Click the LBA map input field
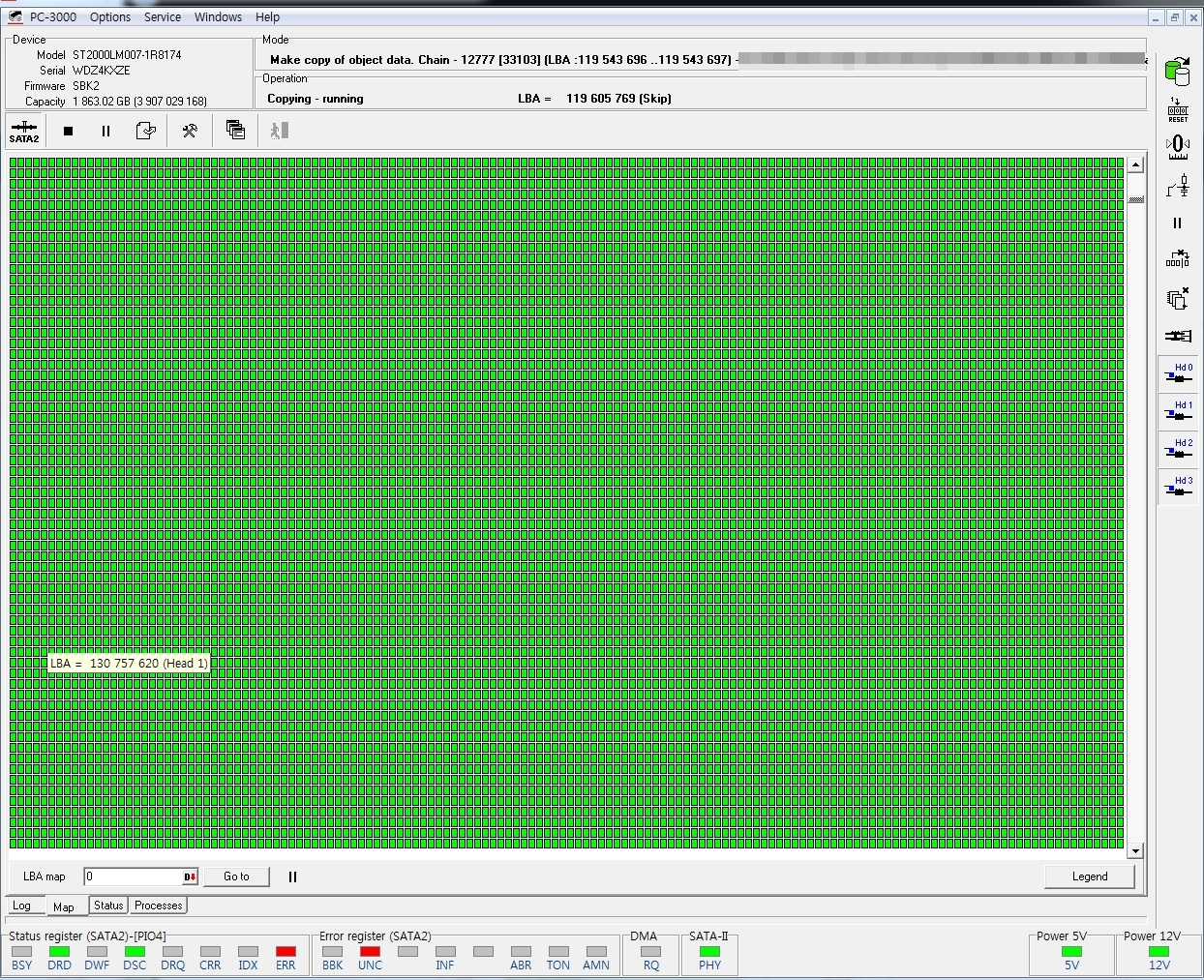The width and height of the screenshot is (1204, 980). coord(133,876)
